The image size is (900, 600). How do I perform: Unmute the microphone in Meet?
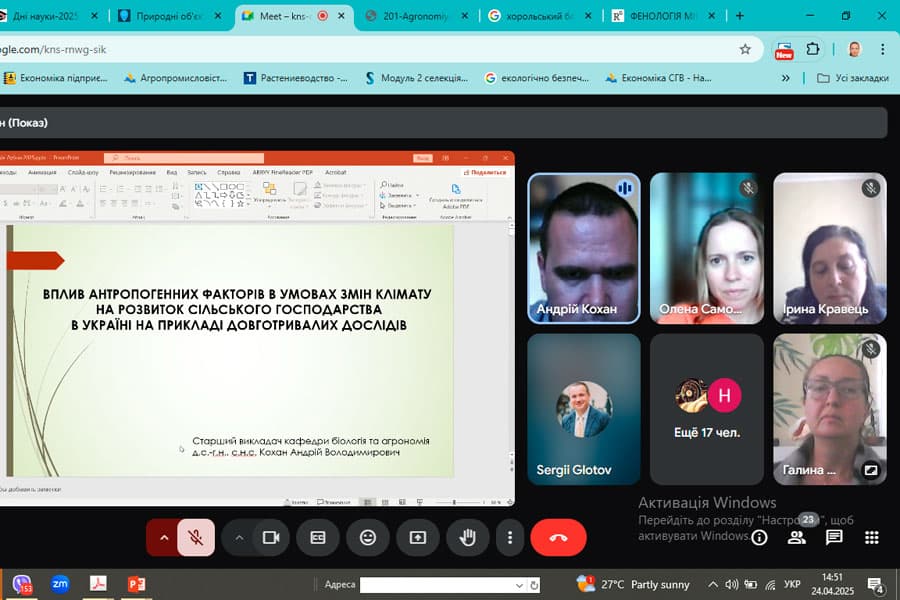(196, 537)
